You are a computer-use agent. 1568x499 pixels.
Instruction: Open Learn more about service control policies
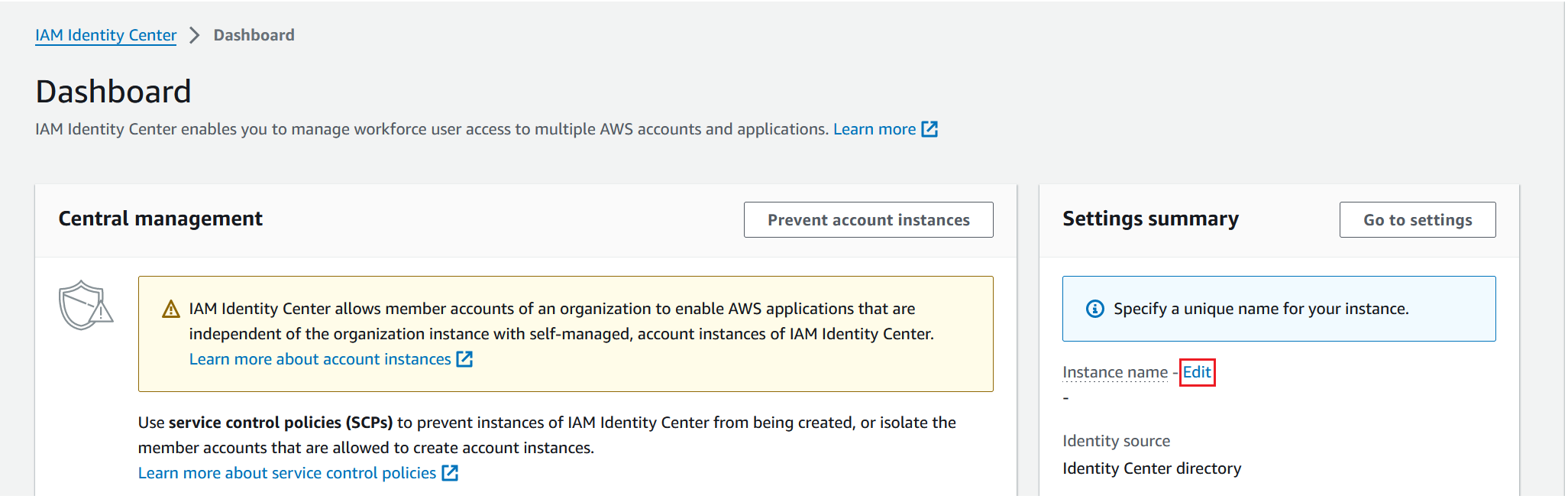[287, 473]
